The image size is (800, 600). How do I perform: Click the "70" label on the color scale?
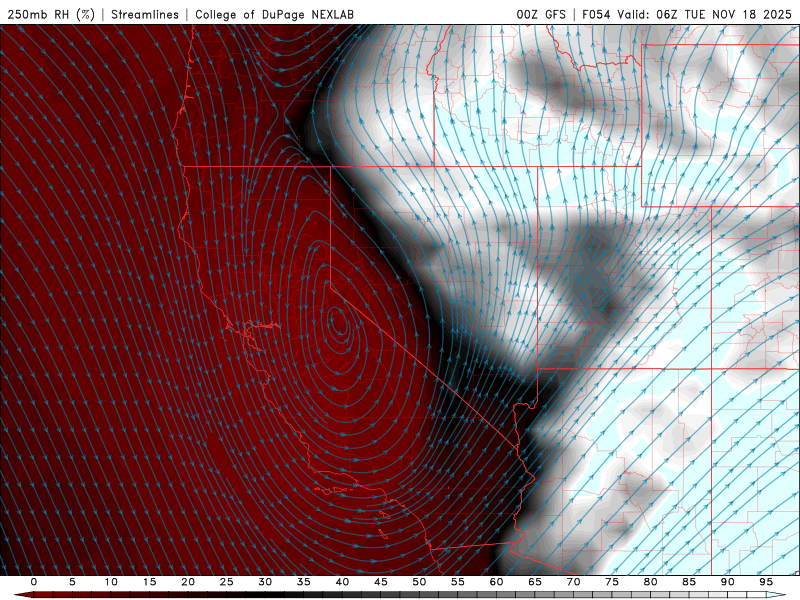tap(573, 582)
